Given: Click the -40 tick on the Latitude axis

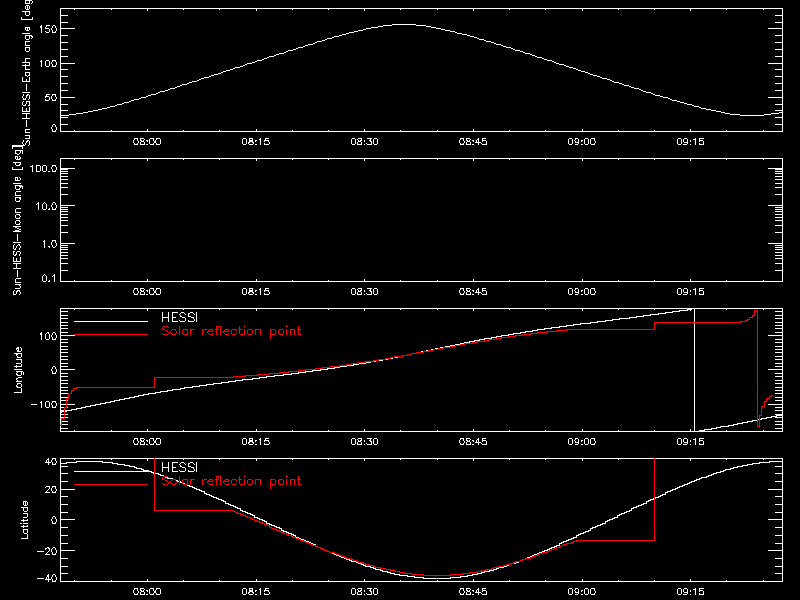Looking at the screenshot, I should 47,579.
